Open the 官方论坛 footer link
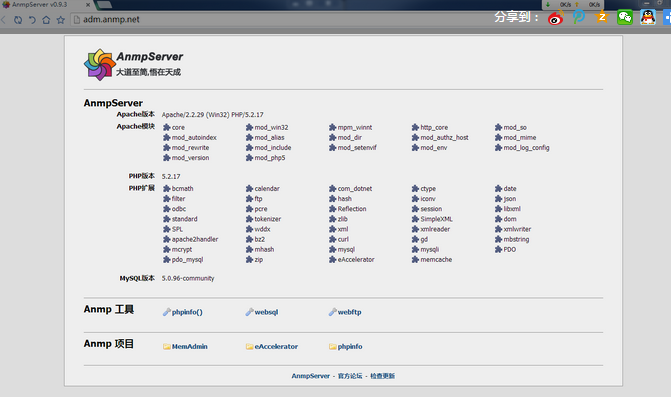The image size is (671, 397). [x=350, y=376]
